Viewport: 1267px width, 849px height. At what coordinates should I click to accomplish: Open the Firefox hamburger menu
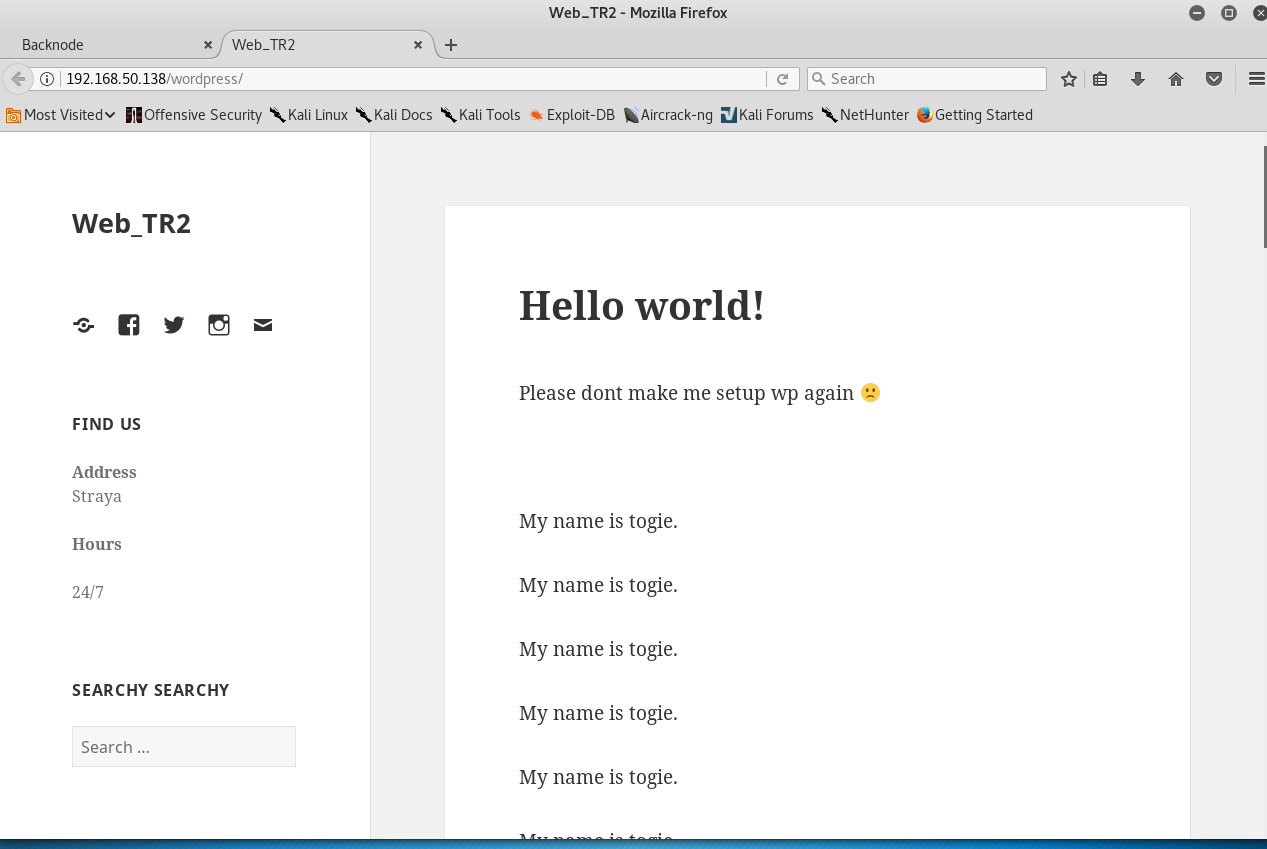[x=1256, y=79]
